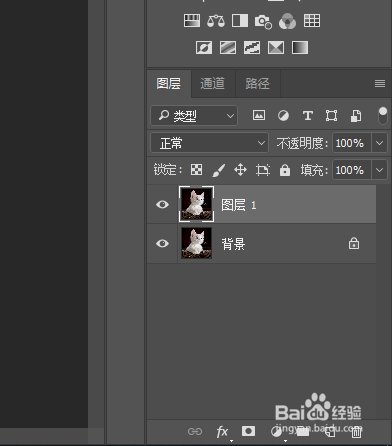Screen dimensions: 392x446
Task: Click the lock icon on 背景 layer
Action: click(354, 243)
